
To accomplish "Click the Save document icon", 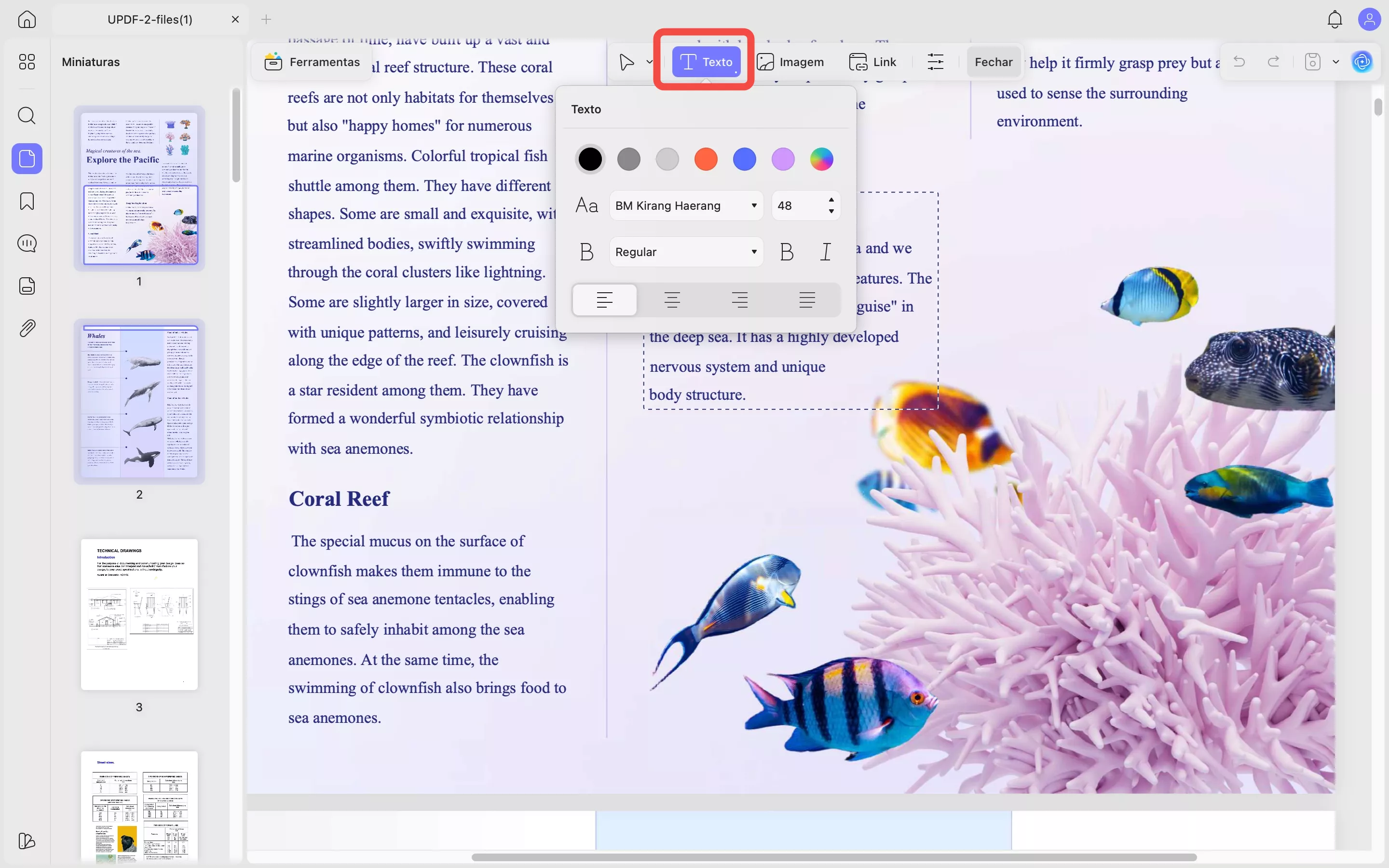I will click(x=1312, y=61).
